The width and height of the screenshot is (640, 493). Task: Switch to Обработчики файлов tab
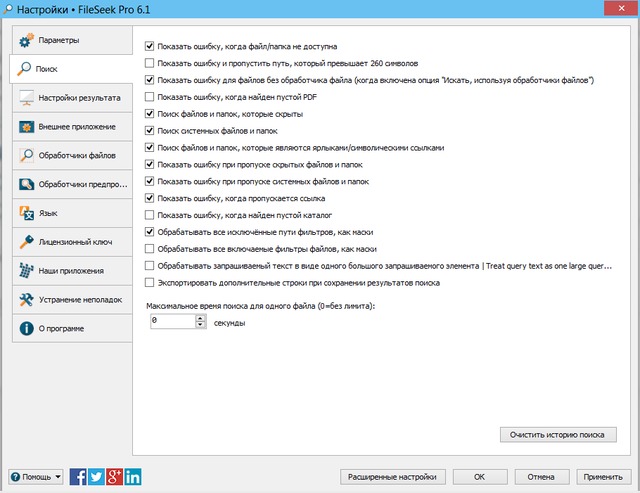(72, 155)
